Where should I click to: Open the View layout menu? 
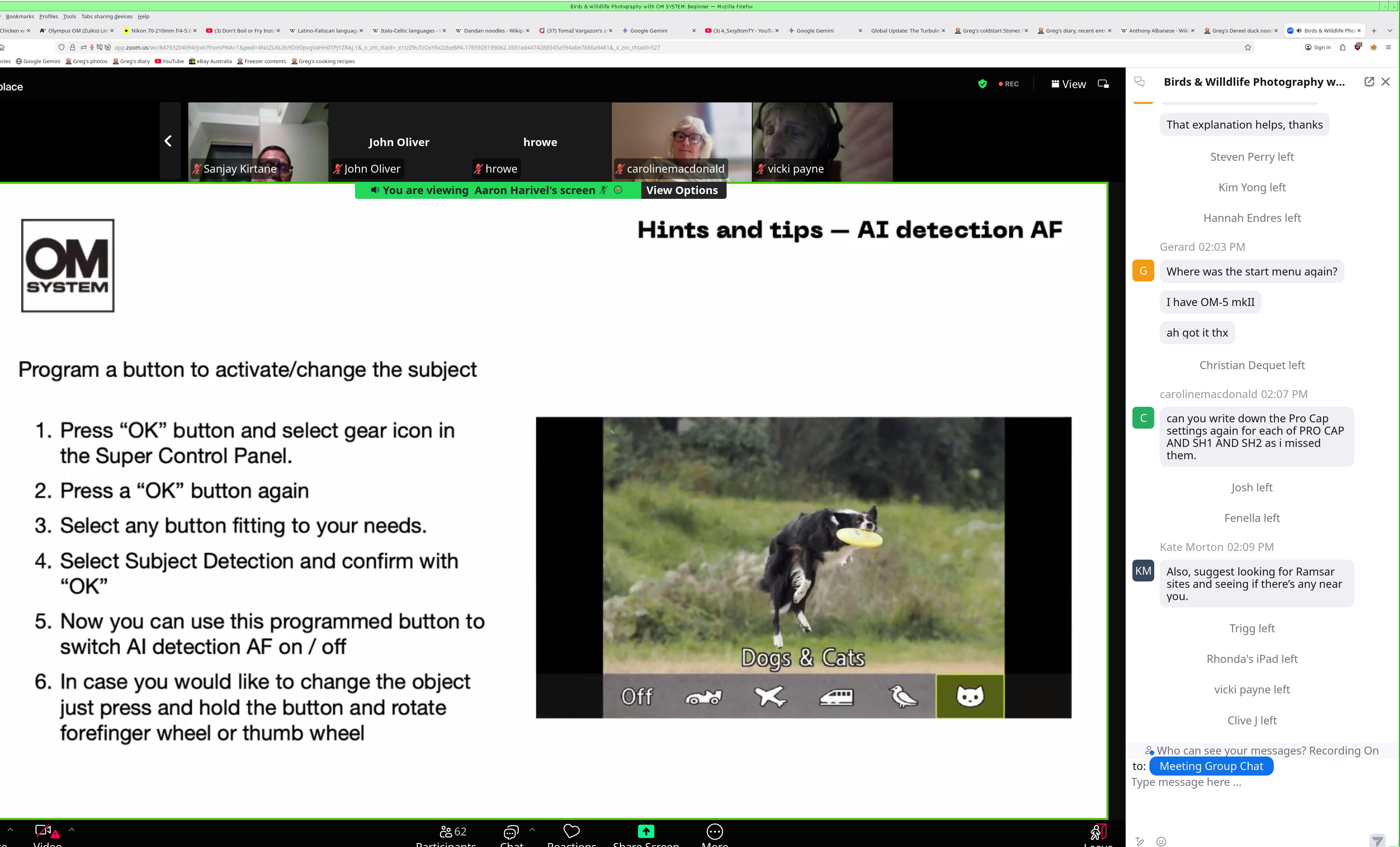tap(1068, 84)
